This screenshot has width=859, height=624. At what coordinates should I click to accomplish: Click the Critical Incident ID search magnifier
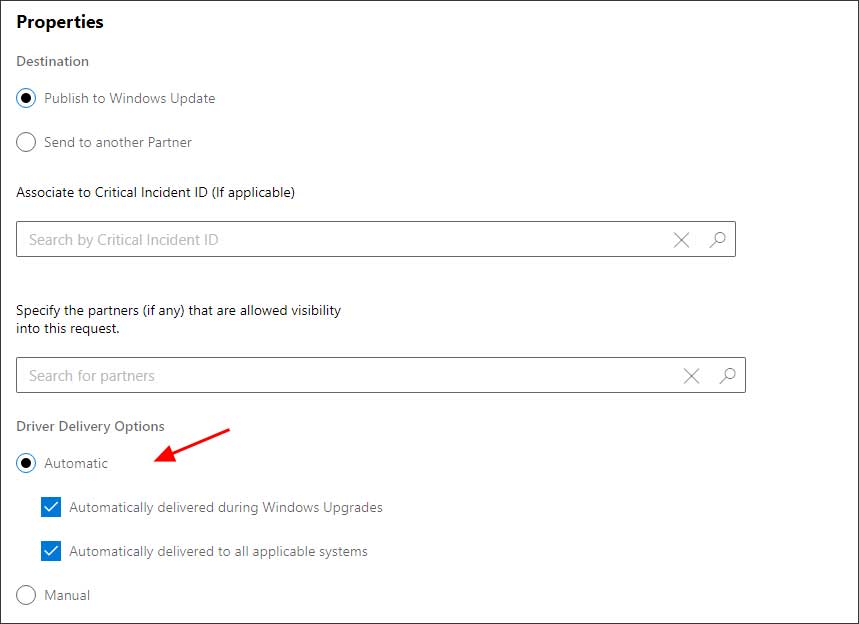[x=717, y=240]
